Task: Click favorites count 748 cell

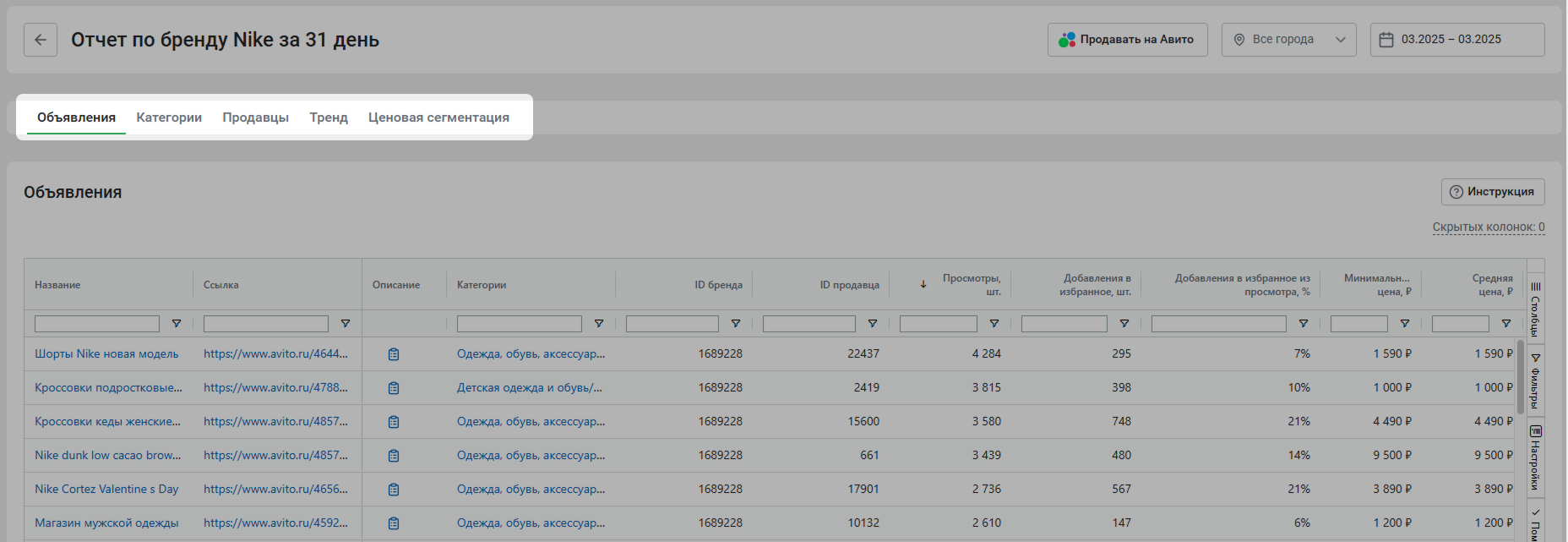Action: click(1121, 422)
